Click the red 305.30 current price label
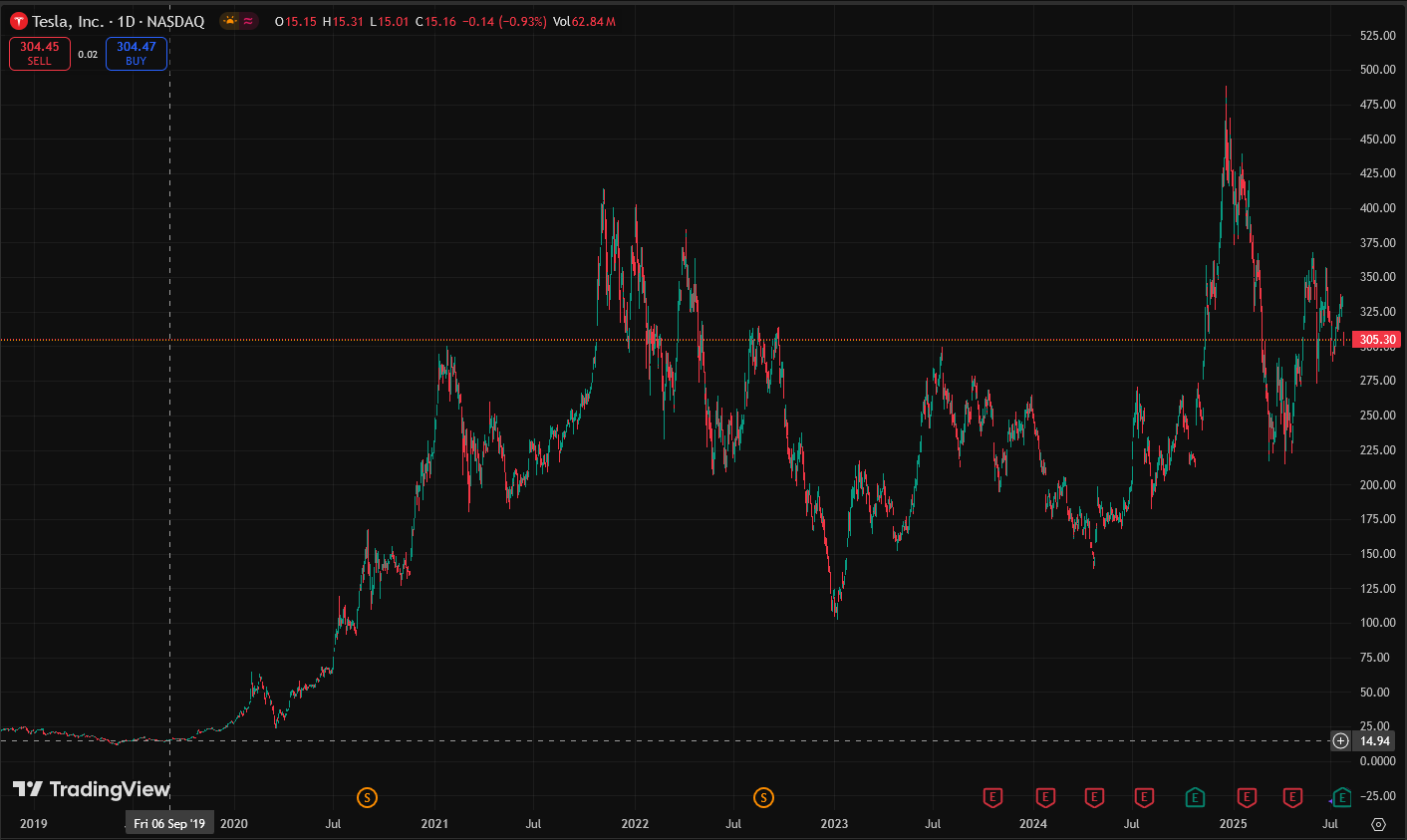The image size is (1407, 840). coord(1377,340)
